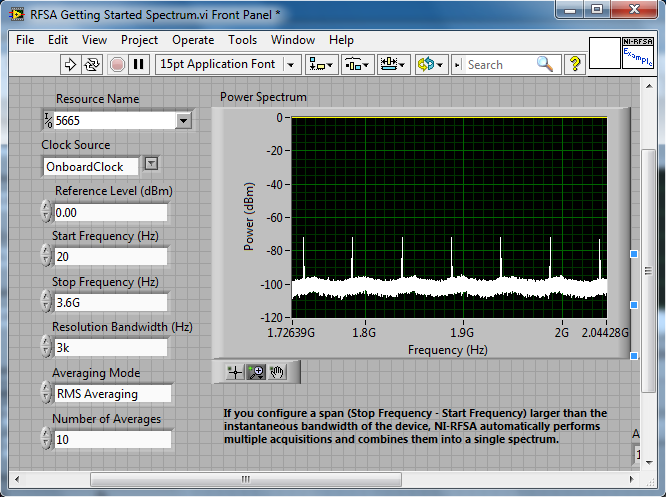Open the Reorder dropdown in toolbar
667x497 pixels.
coord(433,64)
